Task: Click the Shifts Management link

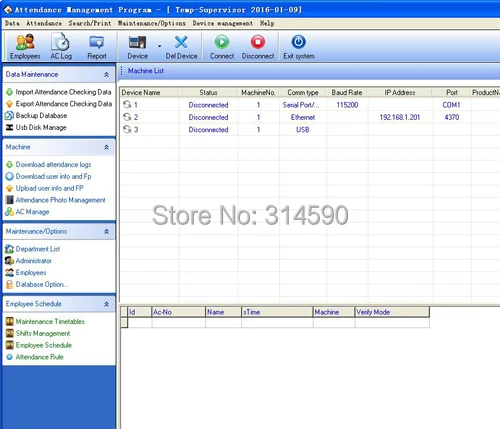Action: point(43,333)
